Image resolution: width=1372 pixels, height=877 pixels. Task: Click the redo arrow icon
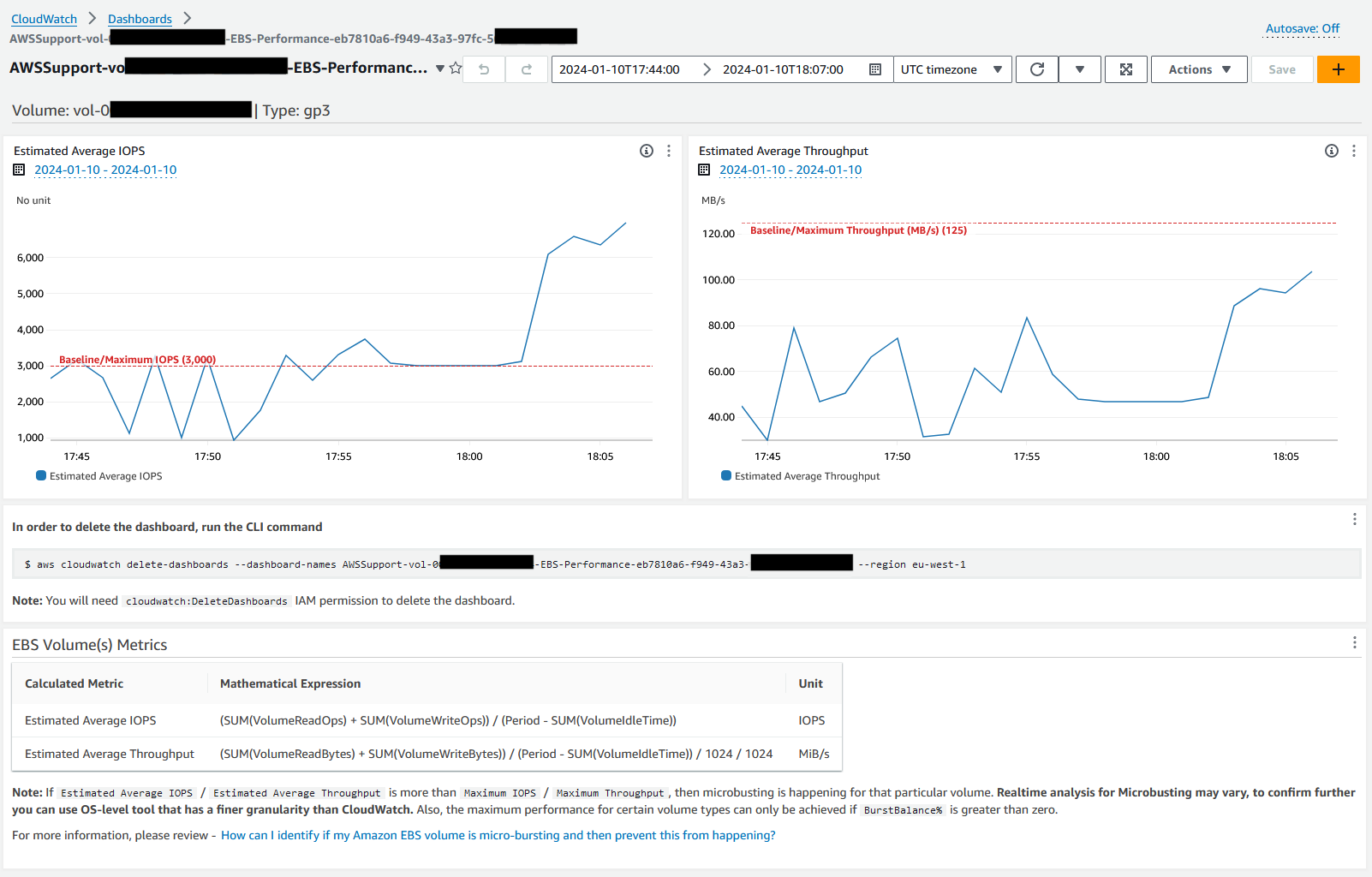click(526, 69)
